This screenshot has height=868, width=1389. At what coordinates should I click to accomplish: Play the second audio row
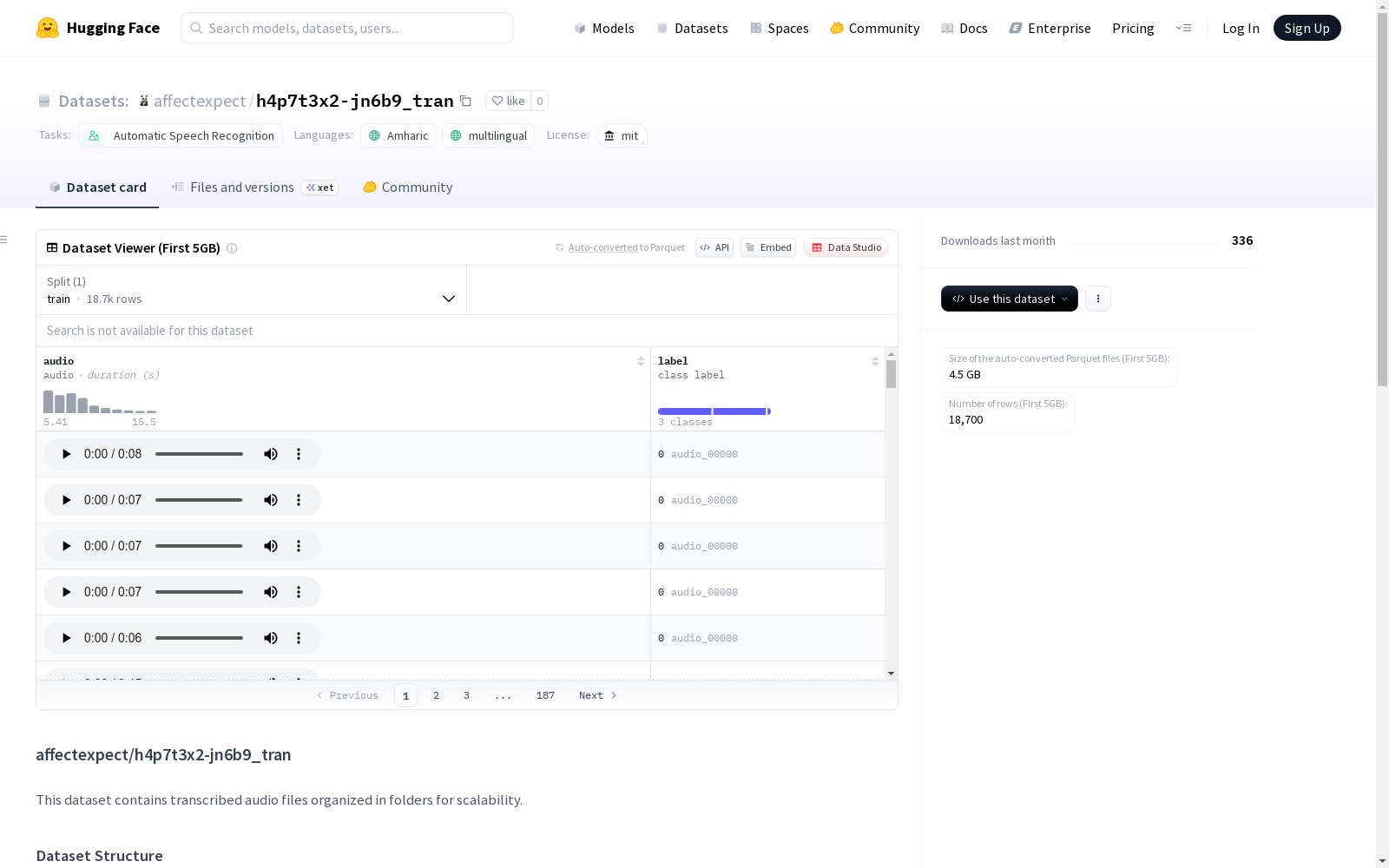(x=66, y=500)
